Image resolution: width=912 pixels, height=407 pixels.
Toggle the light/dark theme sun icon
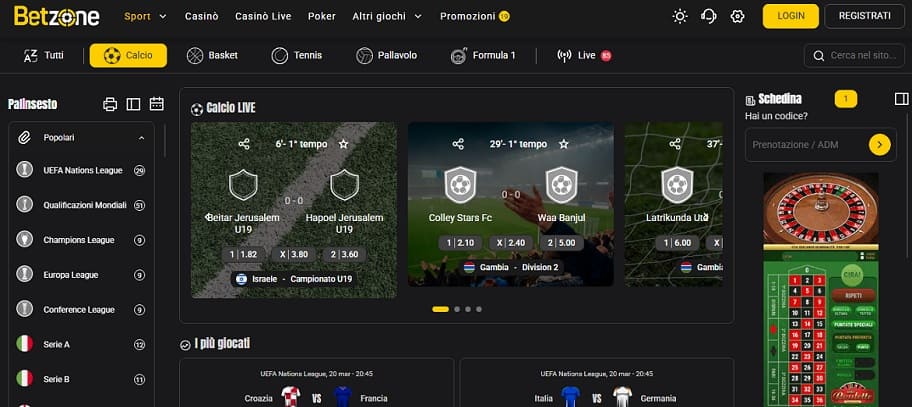[680, 16]
